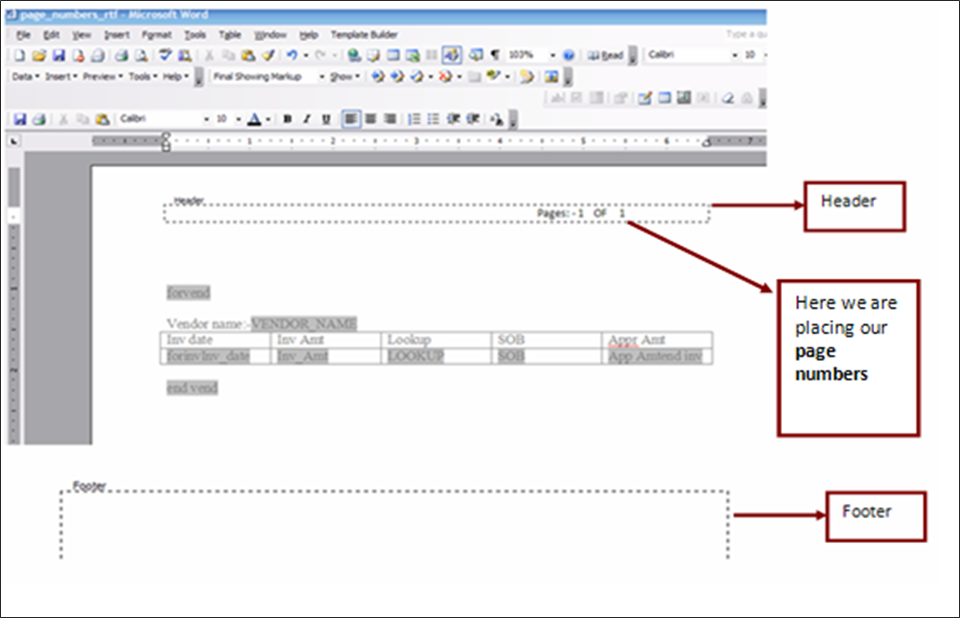Open the Template Builder menu
The image size is (960, 618).
point(363,34)
